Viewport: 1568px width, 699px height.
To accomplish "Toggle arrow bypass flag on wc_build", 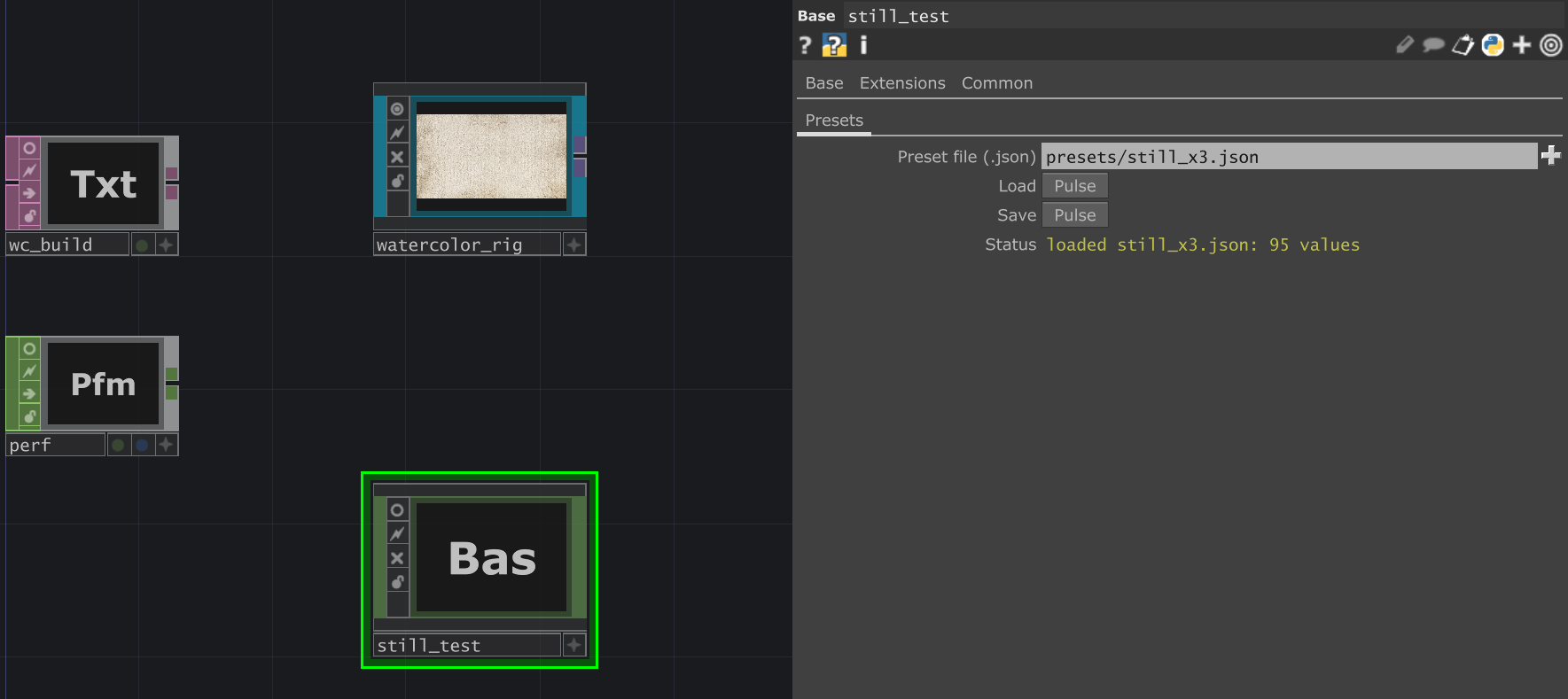I will coord(29,193).
